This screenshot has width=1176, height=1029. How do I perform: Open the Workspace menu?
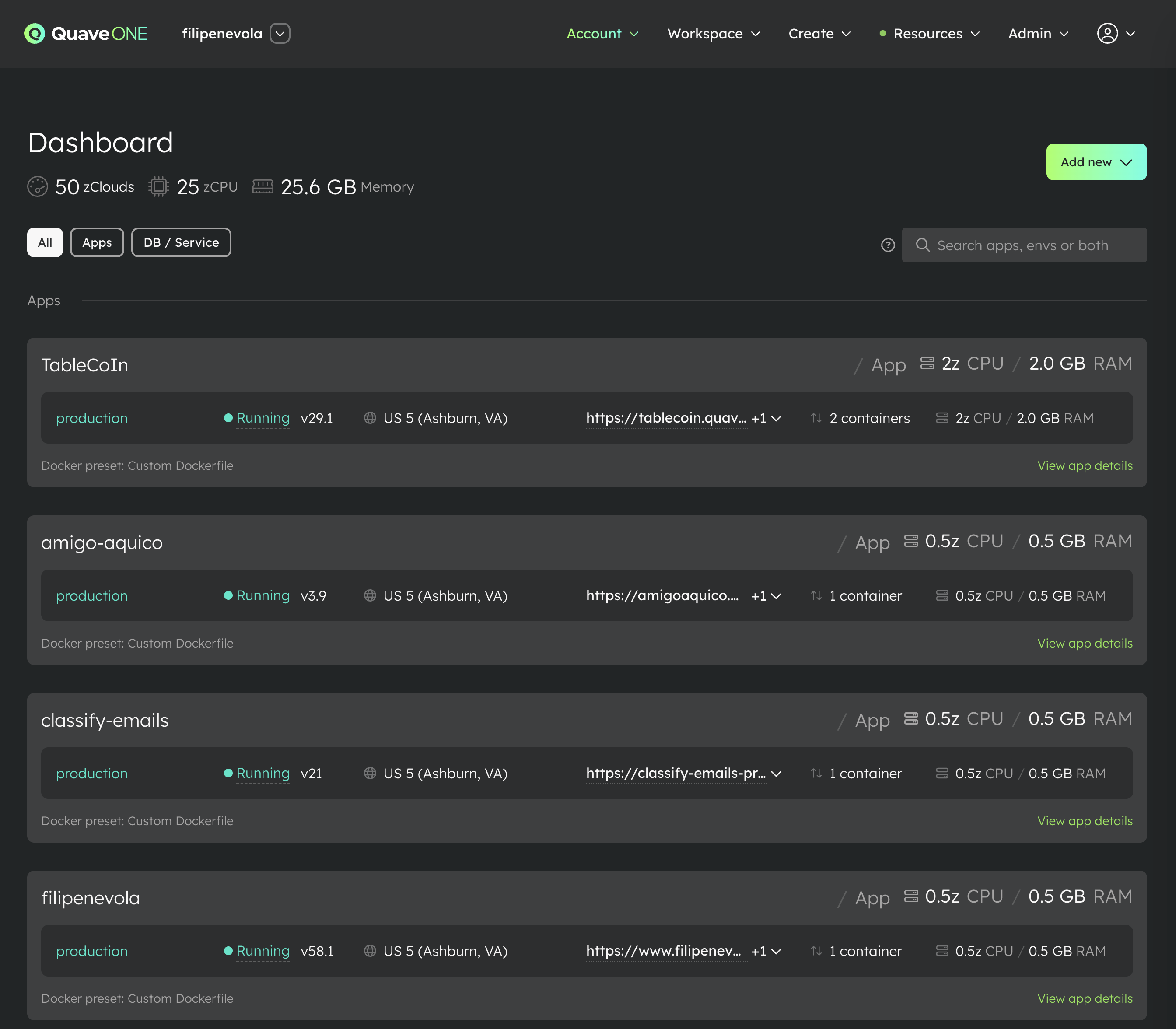714,34
